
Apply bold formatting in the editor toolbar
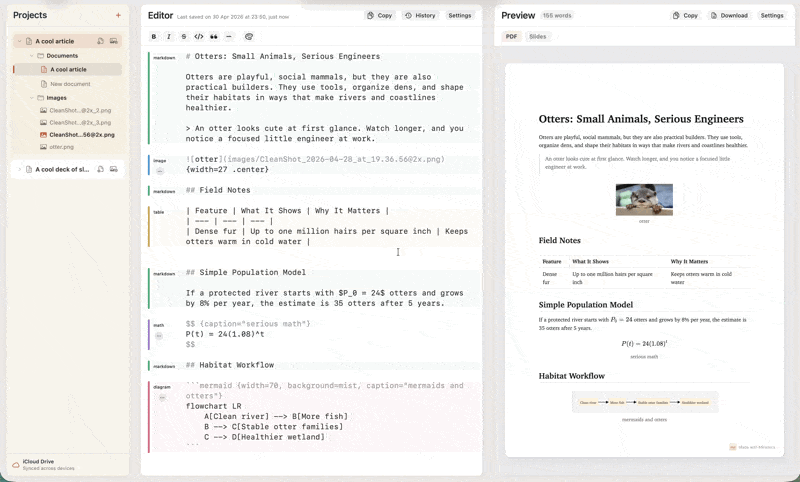click(154, 37)
